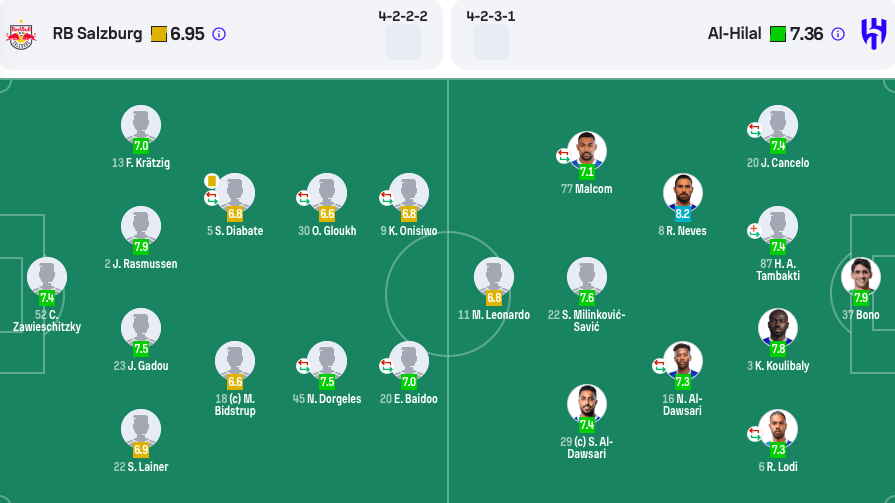Click the Al-Hilal club crest
This screenshot has width=895, height=503.
(873, 34)
